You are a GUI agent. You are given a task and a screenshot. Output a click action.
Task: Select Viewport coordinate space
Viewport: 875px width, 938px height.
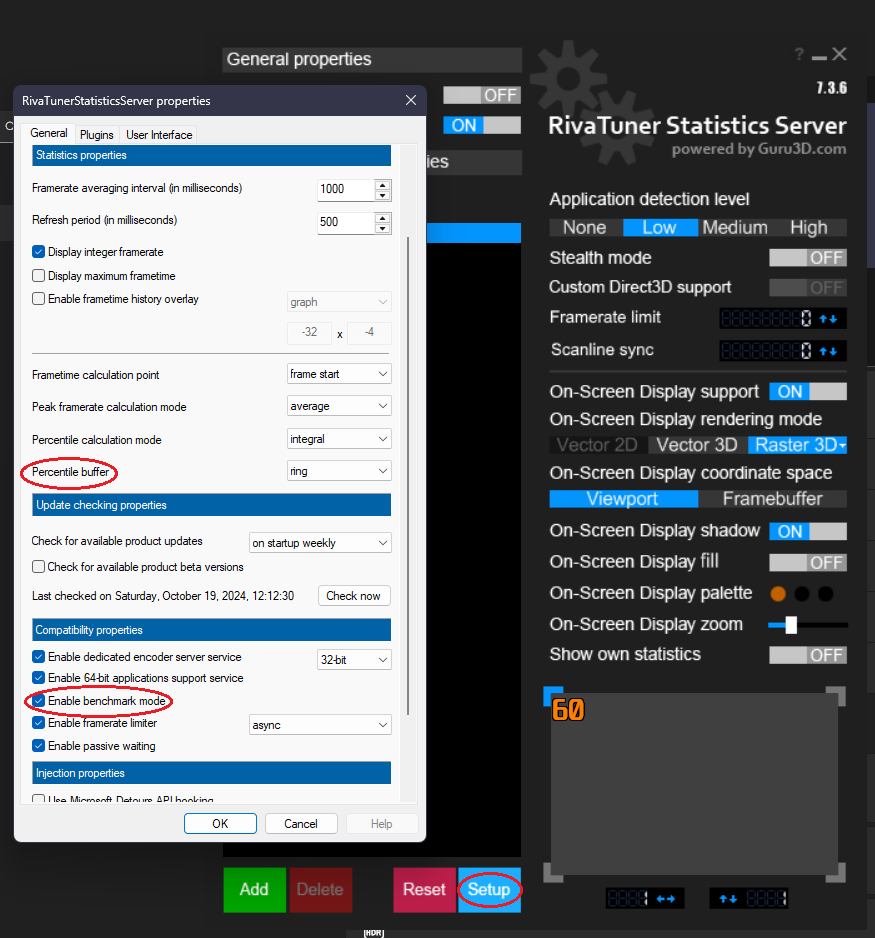[623, 499]
